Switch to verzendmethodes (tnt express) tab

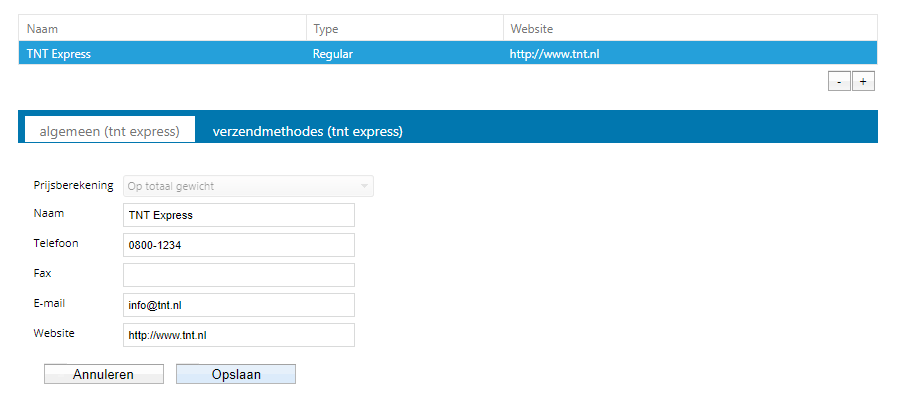click(308, 132)
